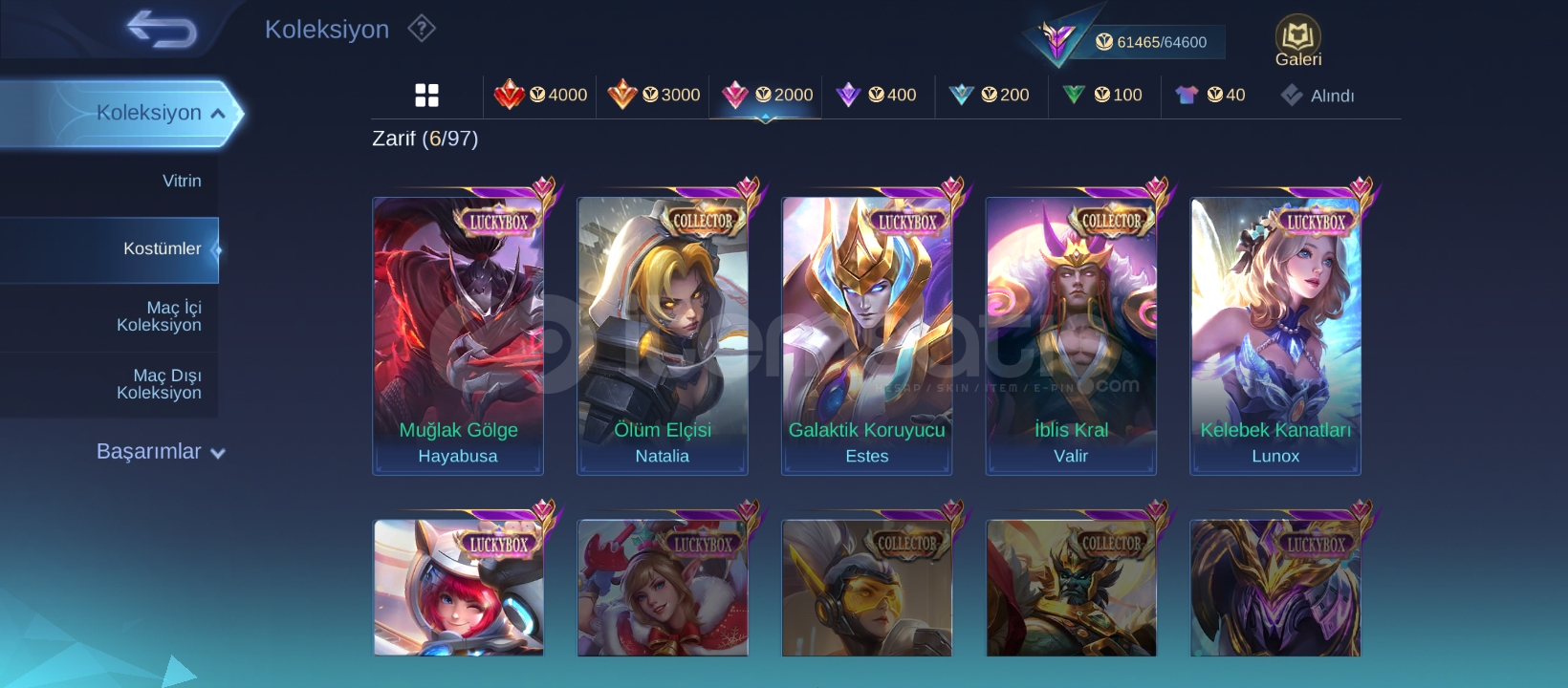This screenshot has width=1568, height=688.
Task: Select the 400 point purple gem filter
Action: (876, 95)
